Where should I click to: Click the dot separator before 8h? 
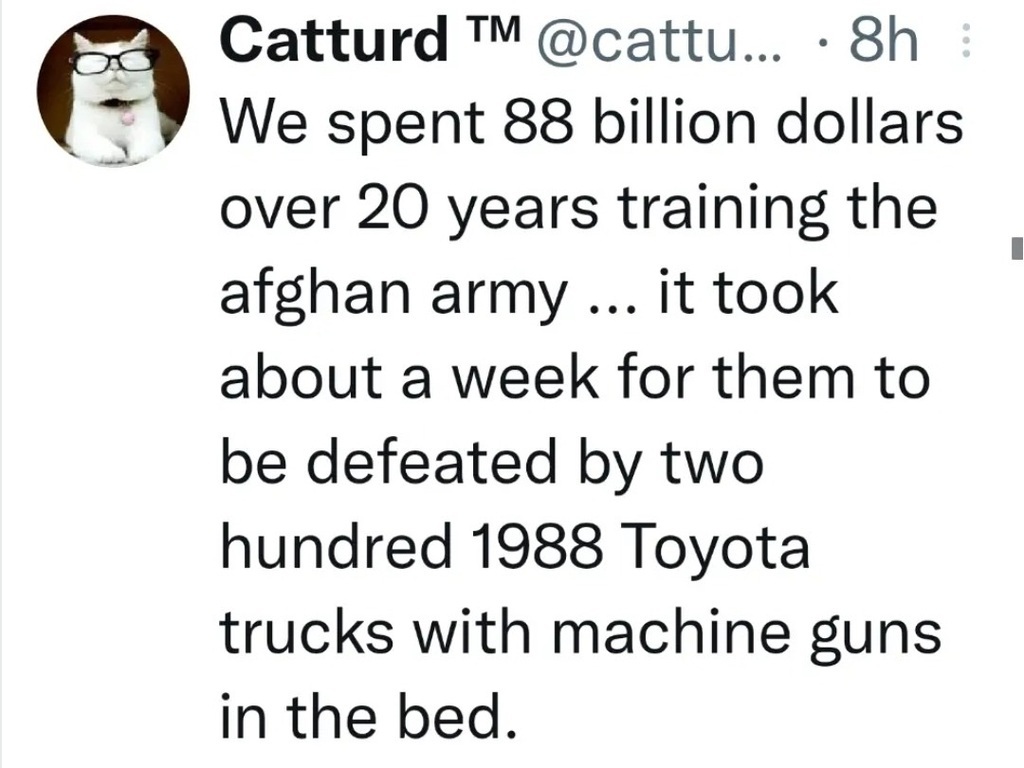click(x=824, y=43)
